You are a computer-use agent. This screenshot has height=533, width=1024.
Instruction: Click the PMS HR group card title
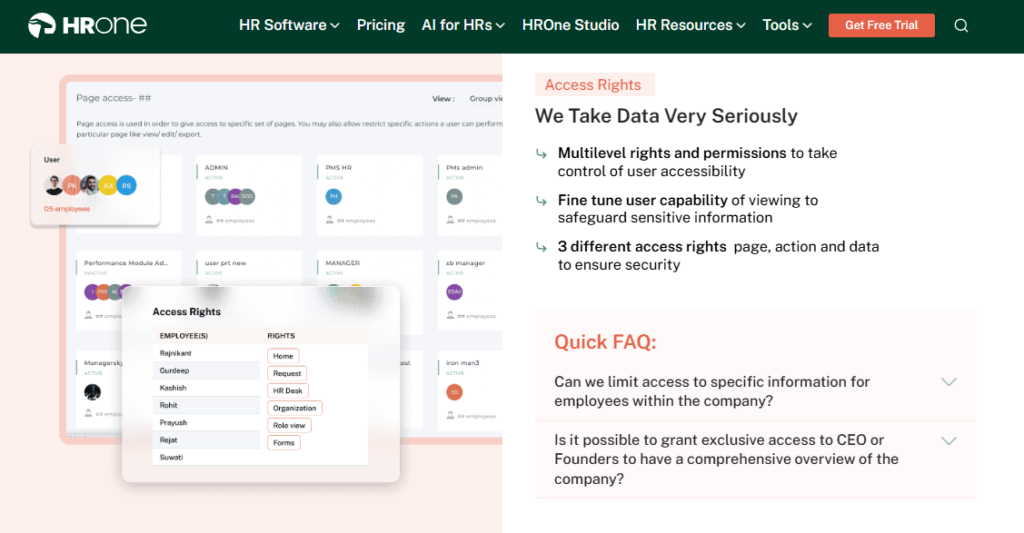(338, 168)
